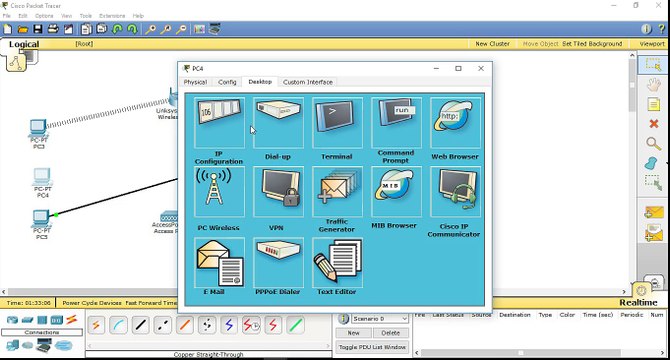Click the New Cluster button
Screen dimensions: 670x360
492,44
